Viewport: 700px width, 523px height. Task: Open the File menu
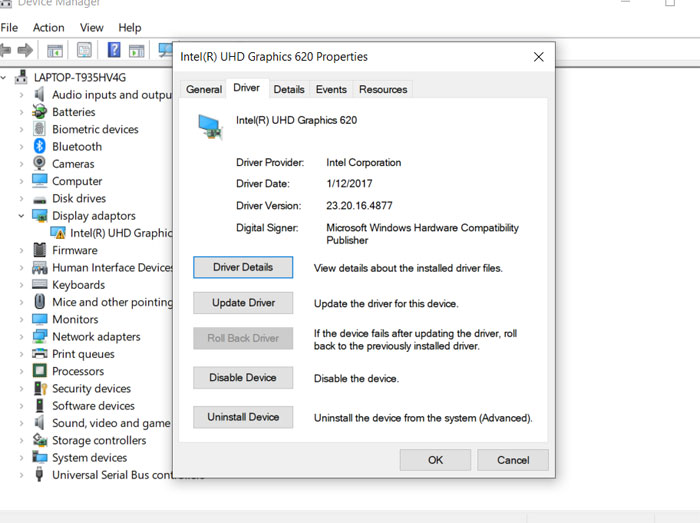click(9, 28)
